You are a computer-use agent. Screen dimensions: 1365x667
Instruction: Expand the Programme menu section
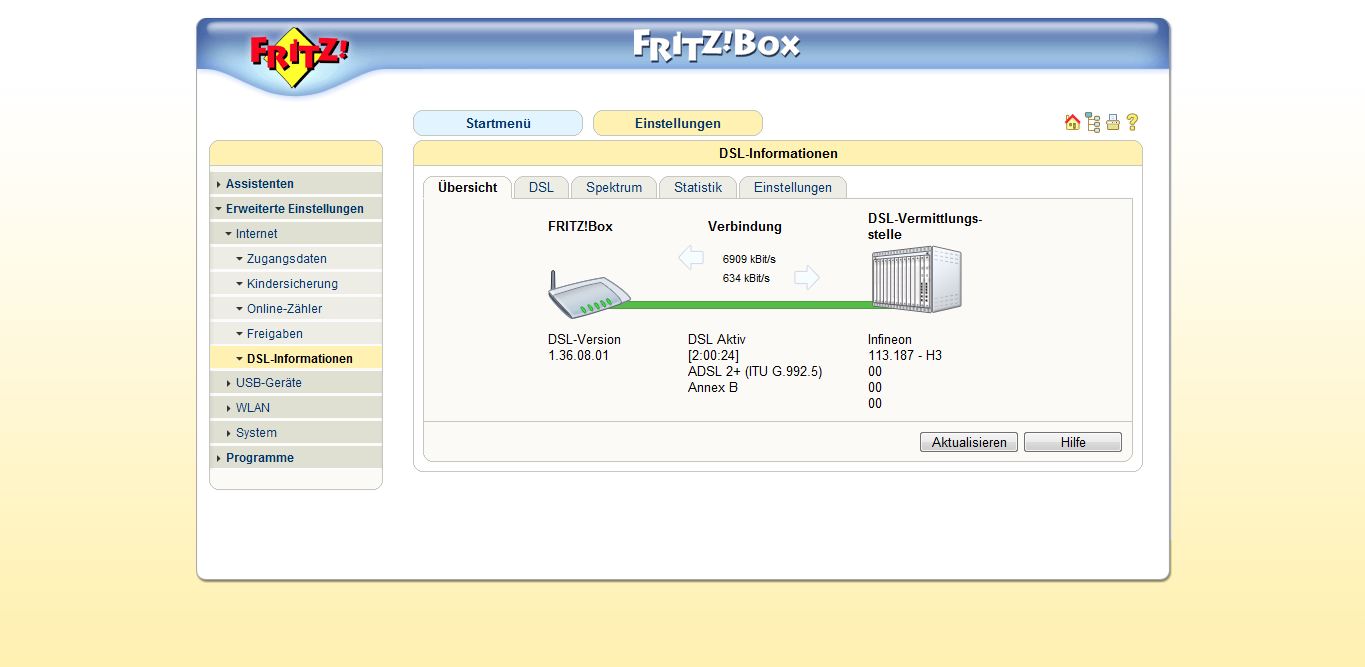click(x=296, y=458)
